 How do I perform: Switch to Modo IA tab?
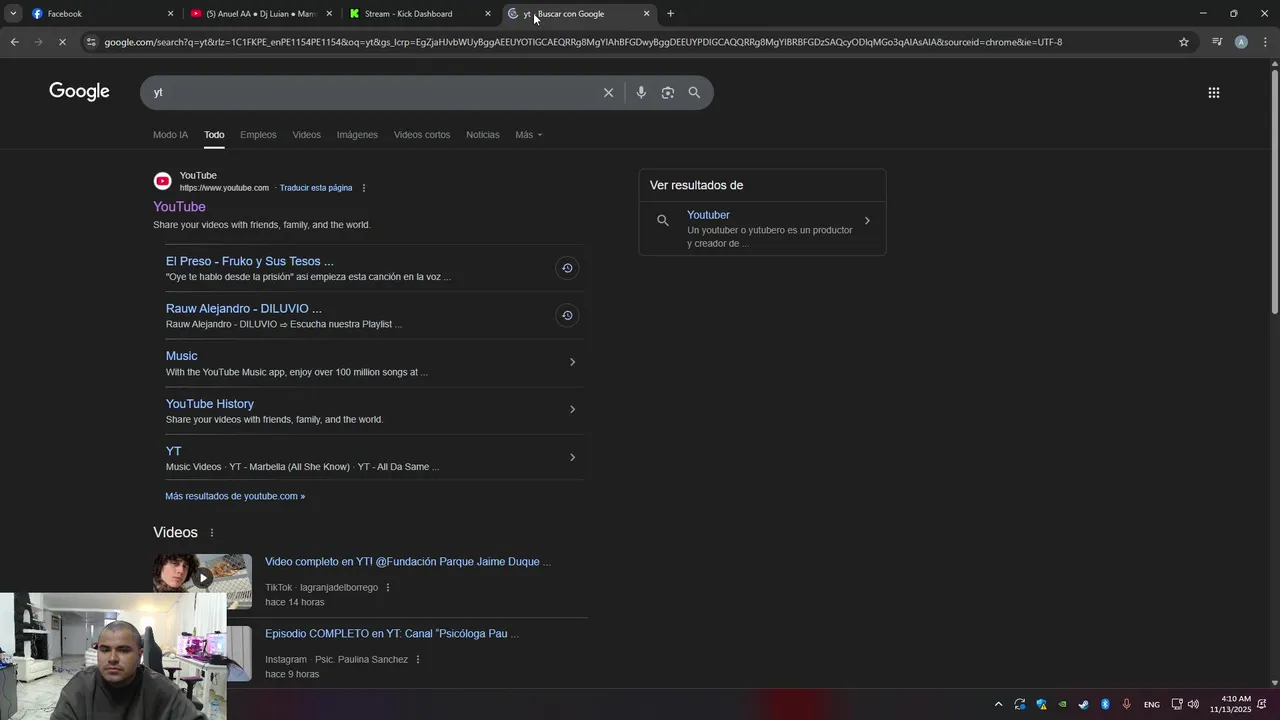pos(170,135)
